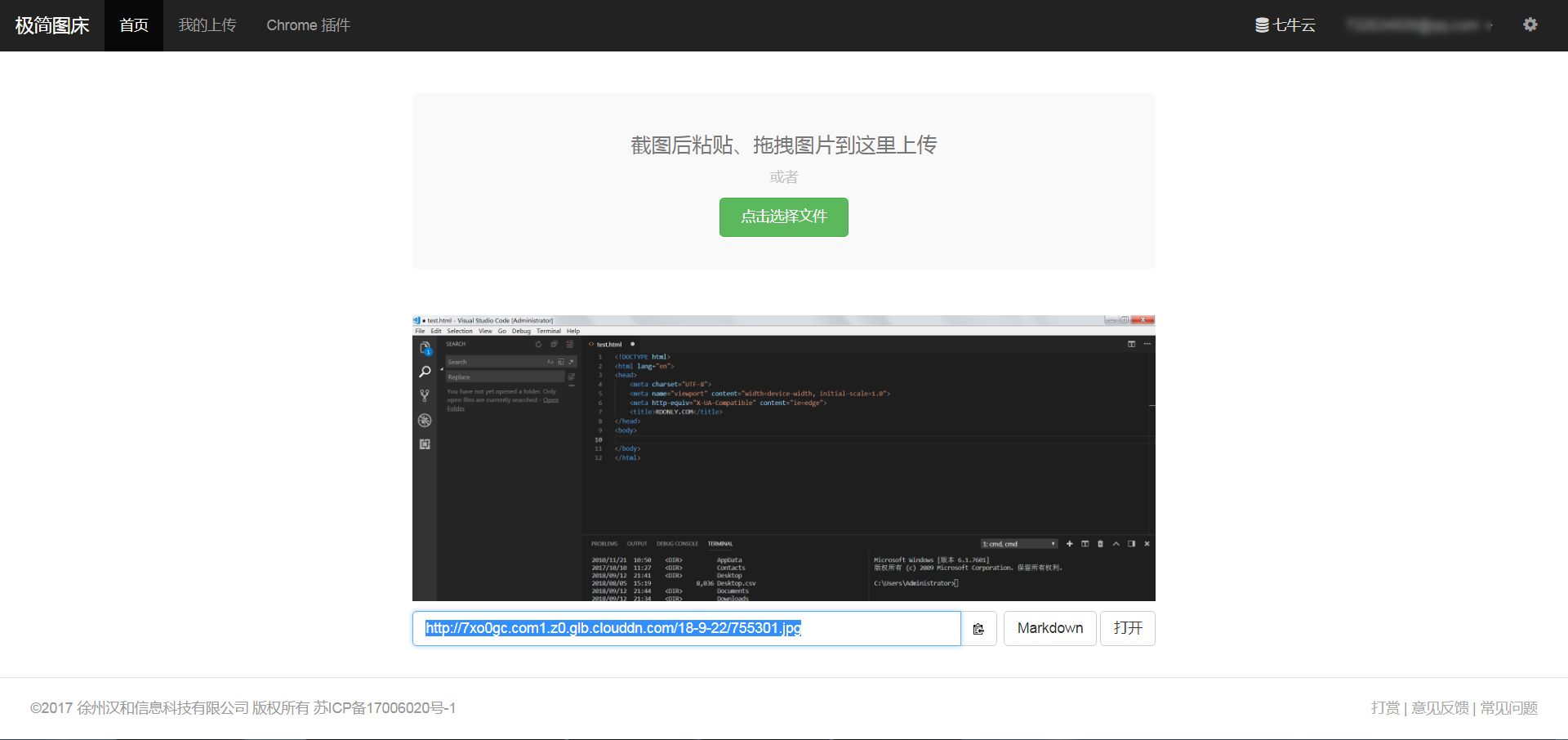
Task: Expand the blurred account email dropdown
Action: (1420, 25)
